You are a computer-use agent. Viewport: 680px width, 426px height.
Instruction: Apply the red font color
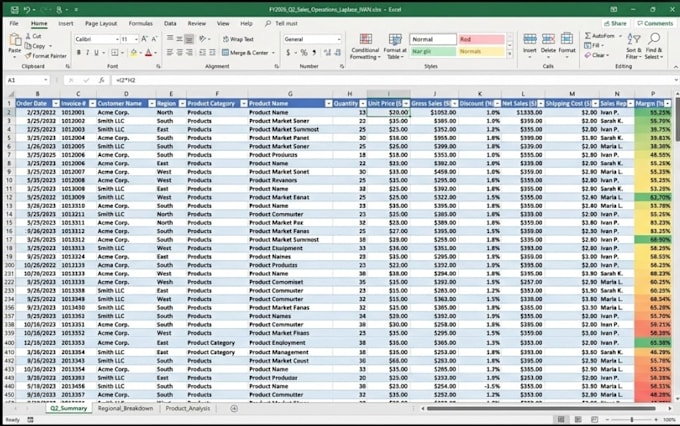point(149,53)
